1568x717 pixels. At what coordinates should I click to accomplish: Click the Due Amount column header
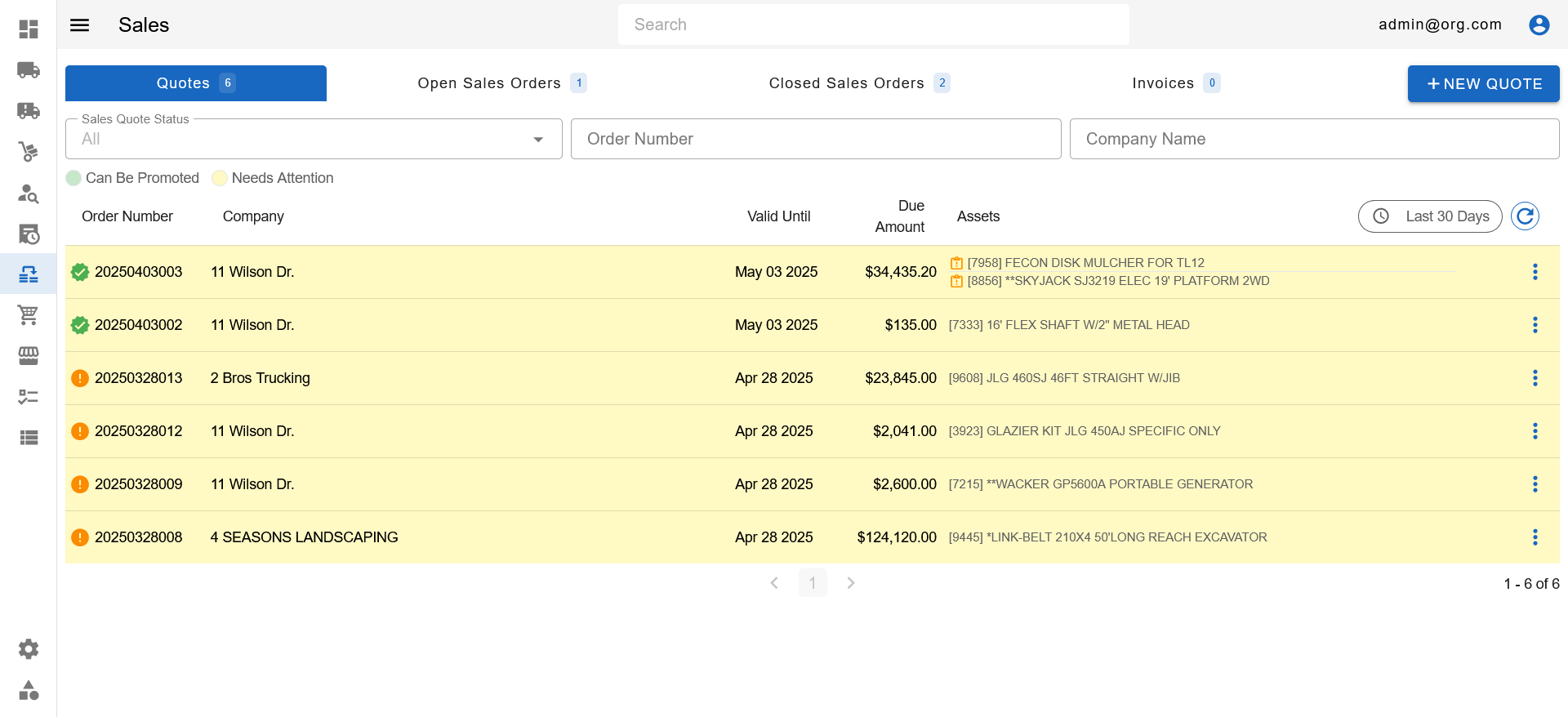[x=900, y=216]
